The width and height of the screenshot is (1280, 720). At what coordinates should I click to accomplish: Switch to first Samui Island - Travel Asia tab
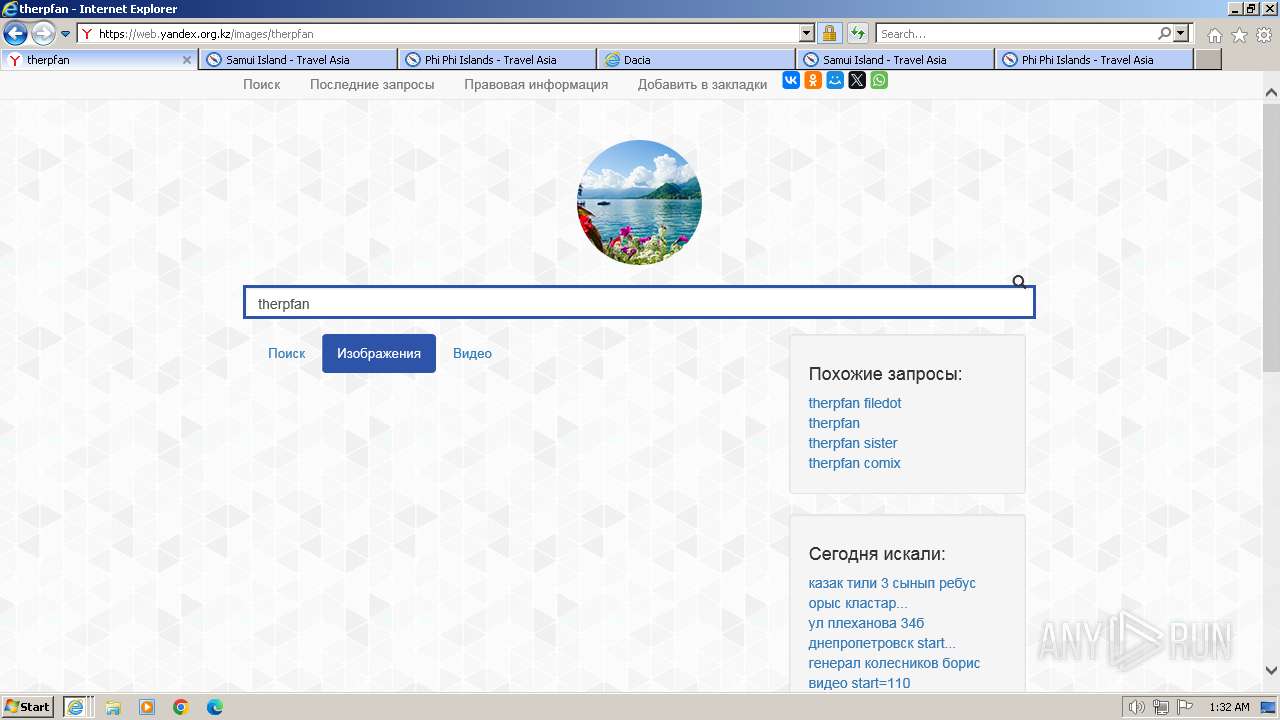coord(298,60)
